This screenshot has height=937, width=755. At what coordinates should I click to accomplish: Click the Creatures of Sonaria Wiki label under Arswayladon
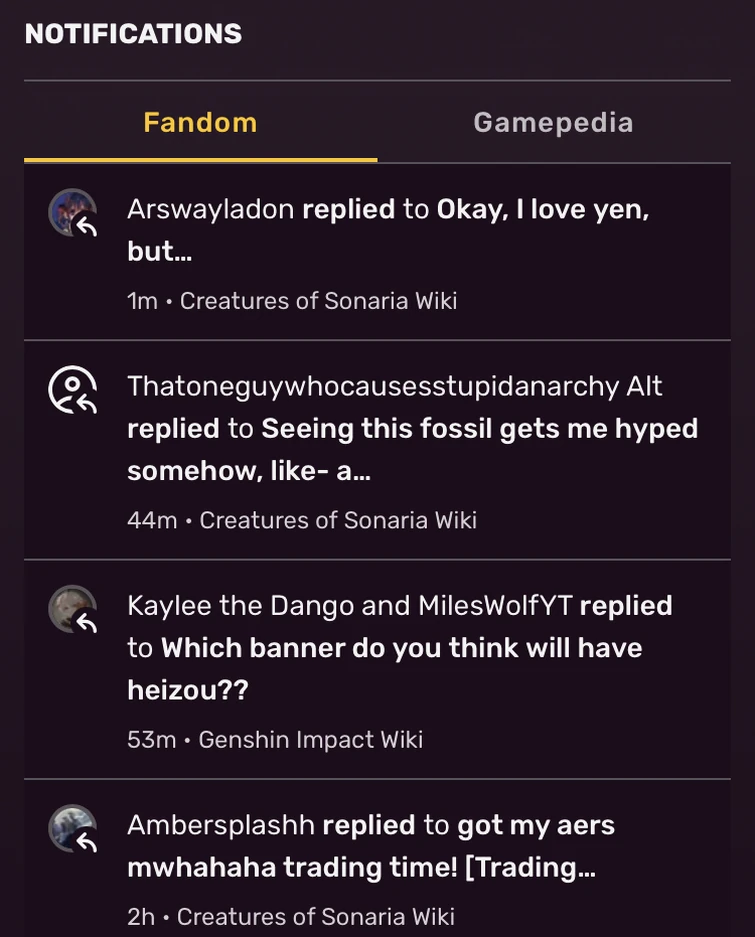321,300
